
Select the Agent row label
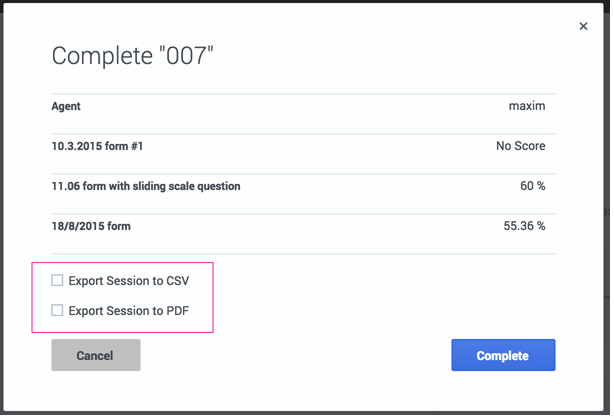coord(66,106)
